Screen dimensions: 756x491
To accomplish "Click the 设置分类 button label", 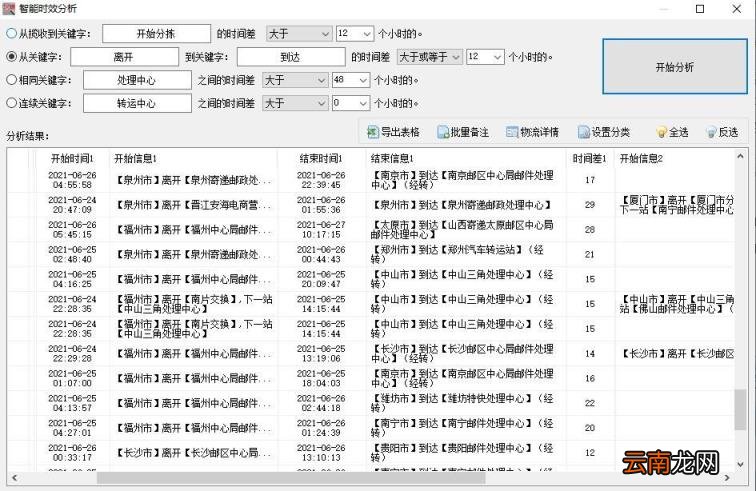I will [x=610, y=132].
